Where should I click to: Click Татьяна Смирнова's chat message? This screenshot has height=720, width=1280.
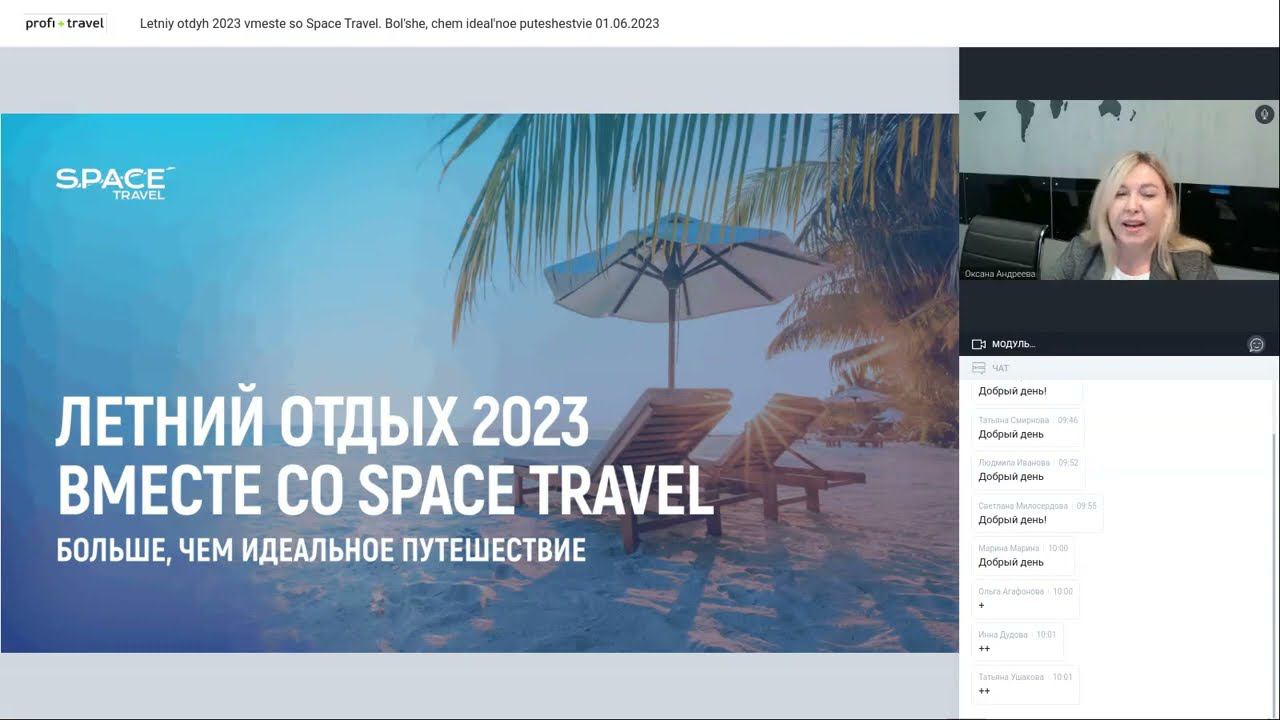(1027, 427)
